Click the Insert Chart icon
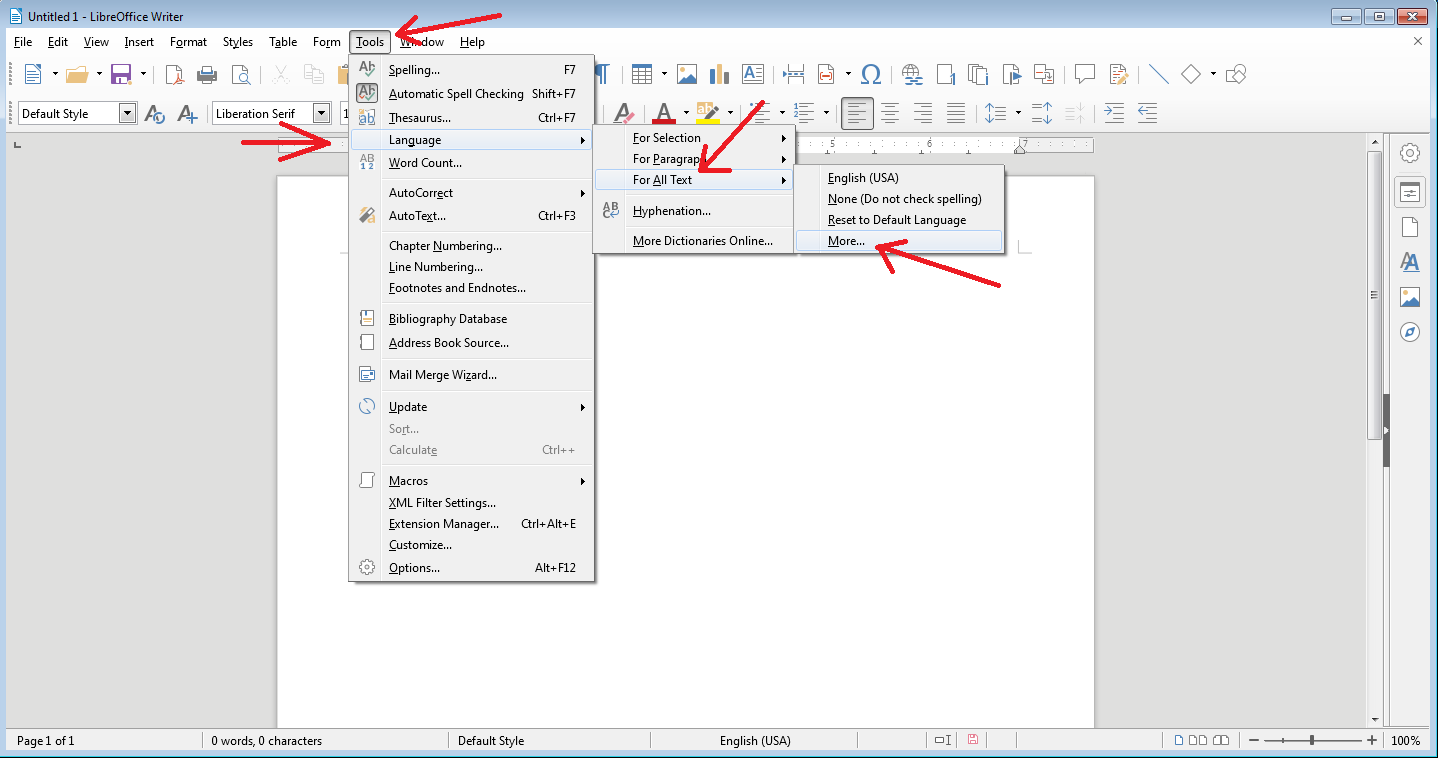The image size is (1438, 758). pos(719,74)
